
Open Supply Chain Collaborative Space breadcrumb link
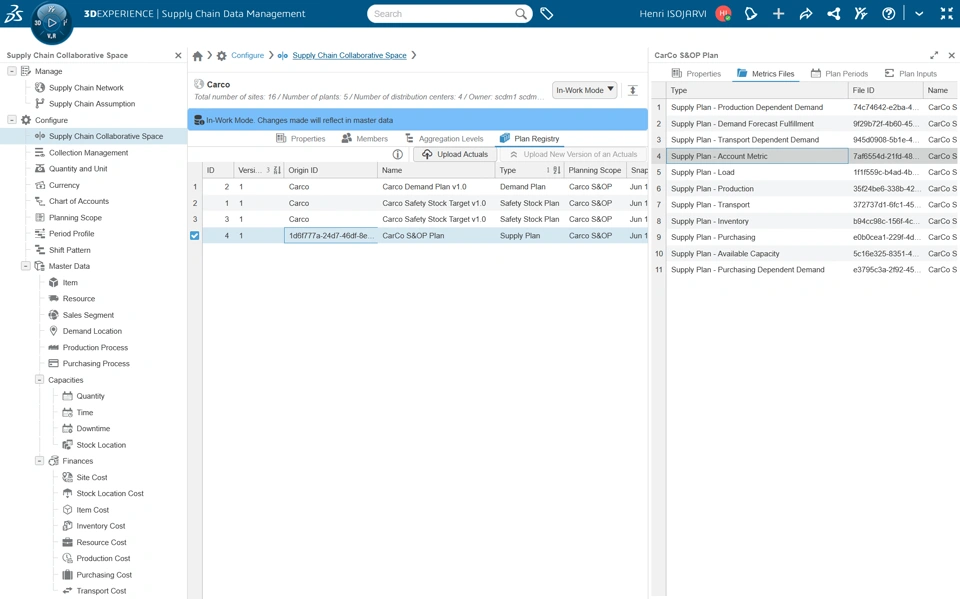click(349, 55)
